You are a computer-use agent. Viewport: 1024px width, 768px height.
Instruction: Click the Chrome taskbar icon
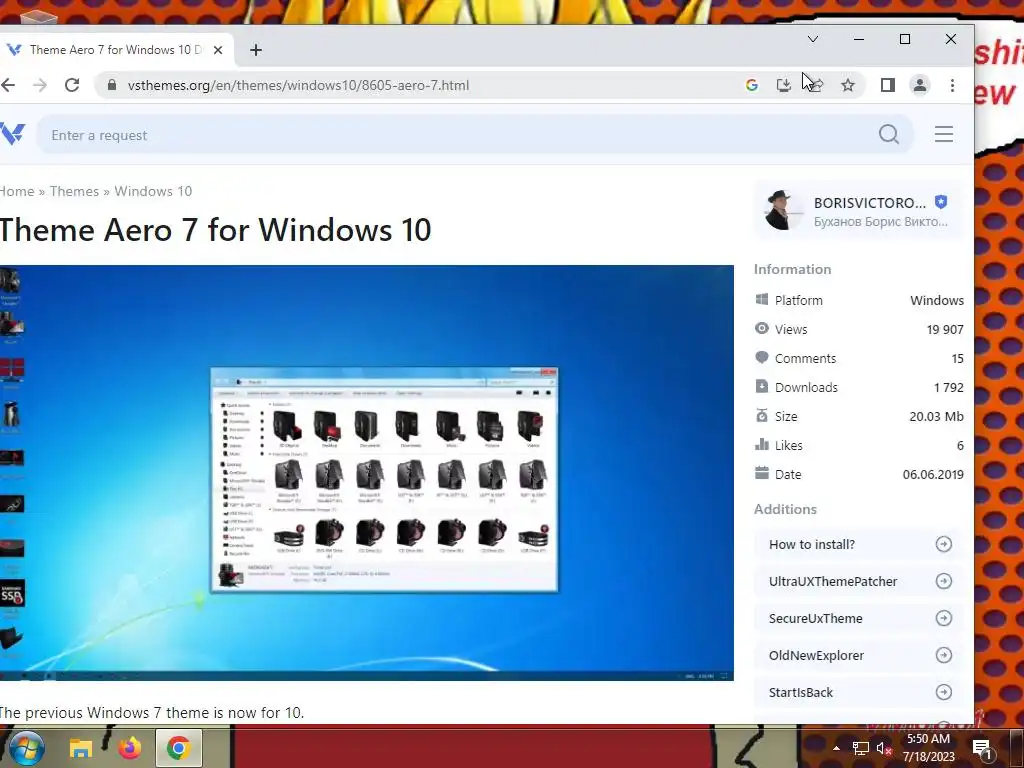(x=178, y=748)
